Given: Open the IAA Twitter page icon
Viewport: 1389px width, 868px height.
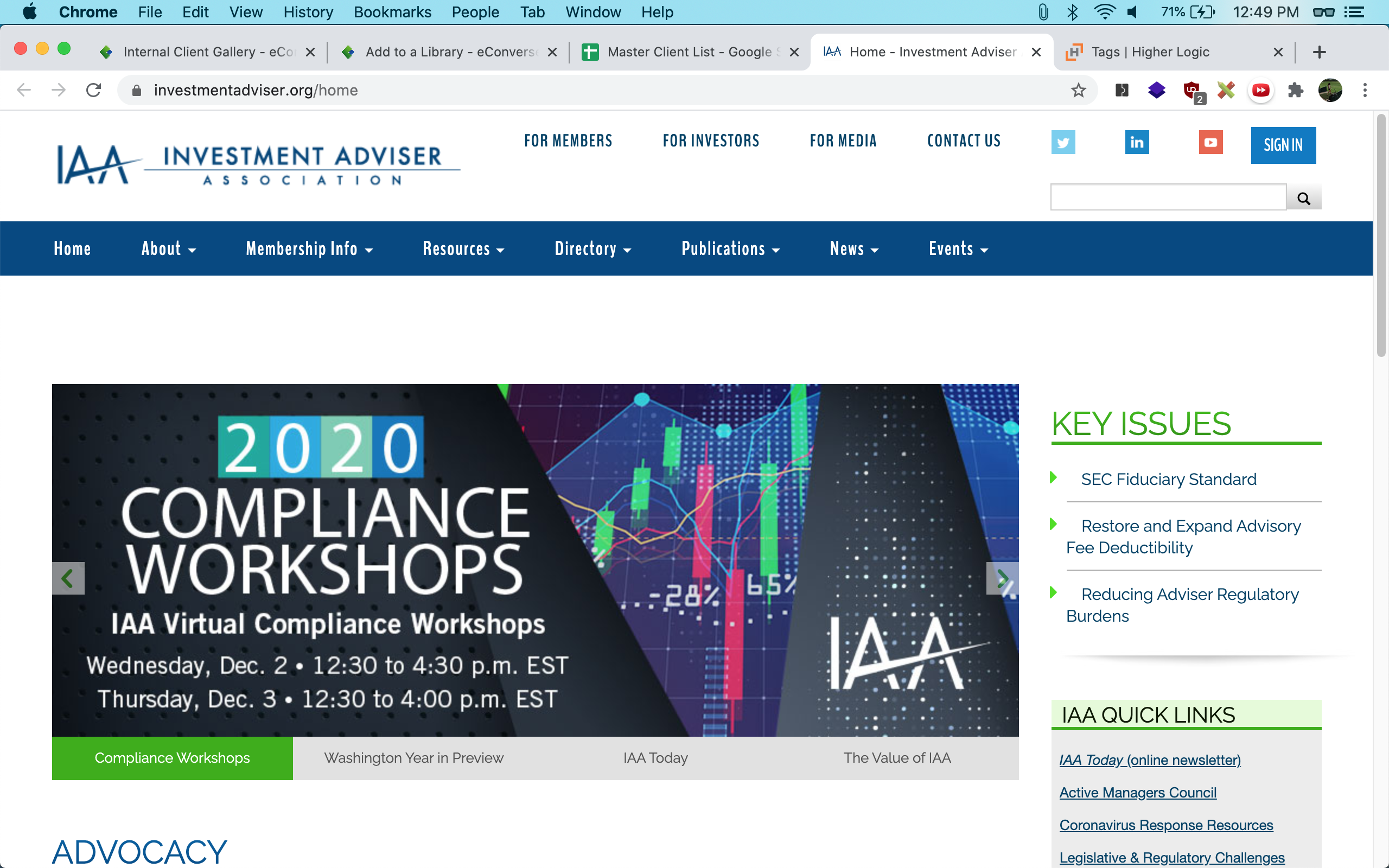Looking at the screenshot, I should pyautogui.click(x=1063, y=142).
